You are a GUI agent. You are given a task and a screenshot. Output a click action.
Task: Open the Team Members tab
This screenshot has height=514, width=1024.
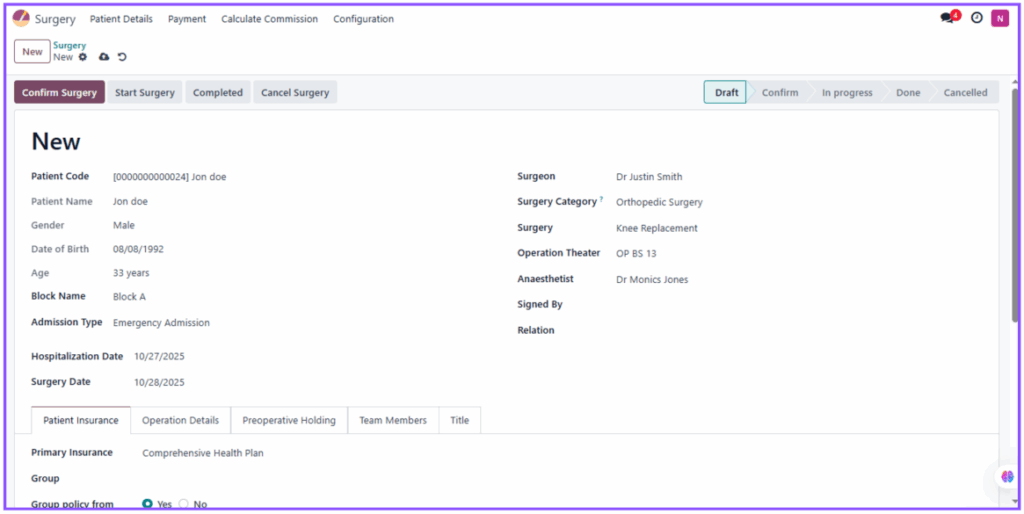(393, 420)
